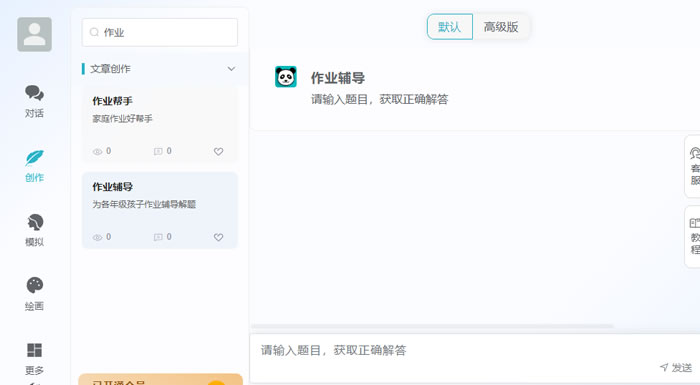This screenshot has height=385, width=700.
Task: Click the search magnifier icon
Action: coord(94,32)
